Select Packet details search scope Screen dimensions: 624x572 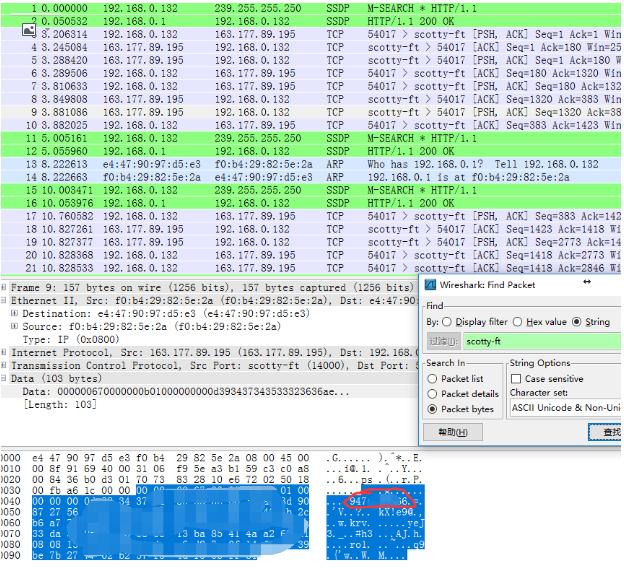433,394
